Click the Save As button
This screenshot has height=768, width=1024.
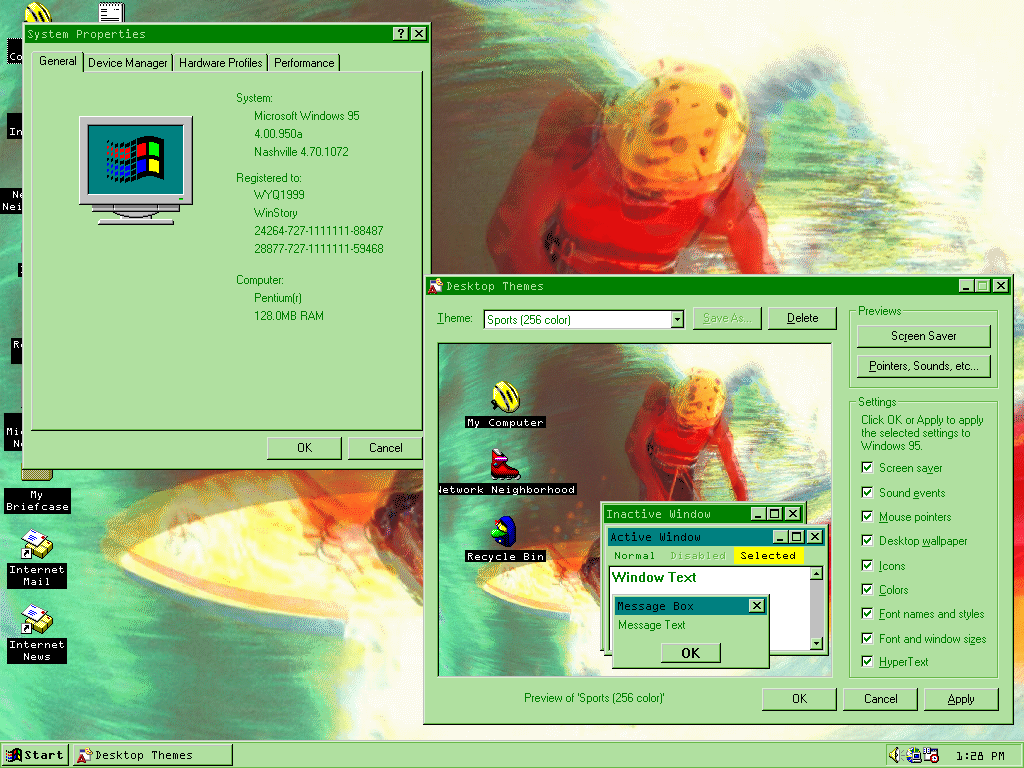tap(727, 318)
